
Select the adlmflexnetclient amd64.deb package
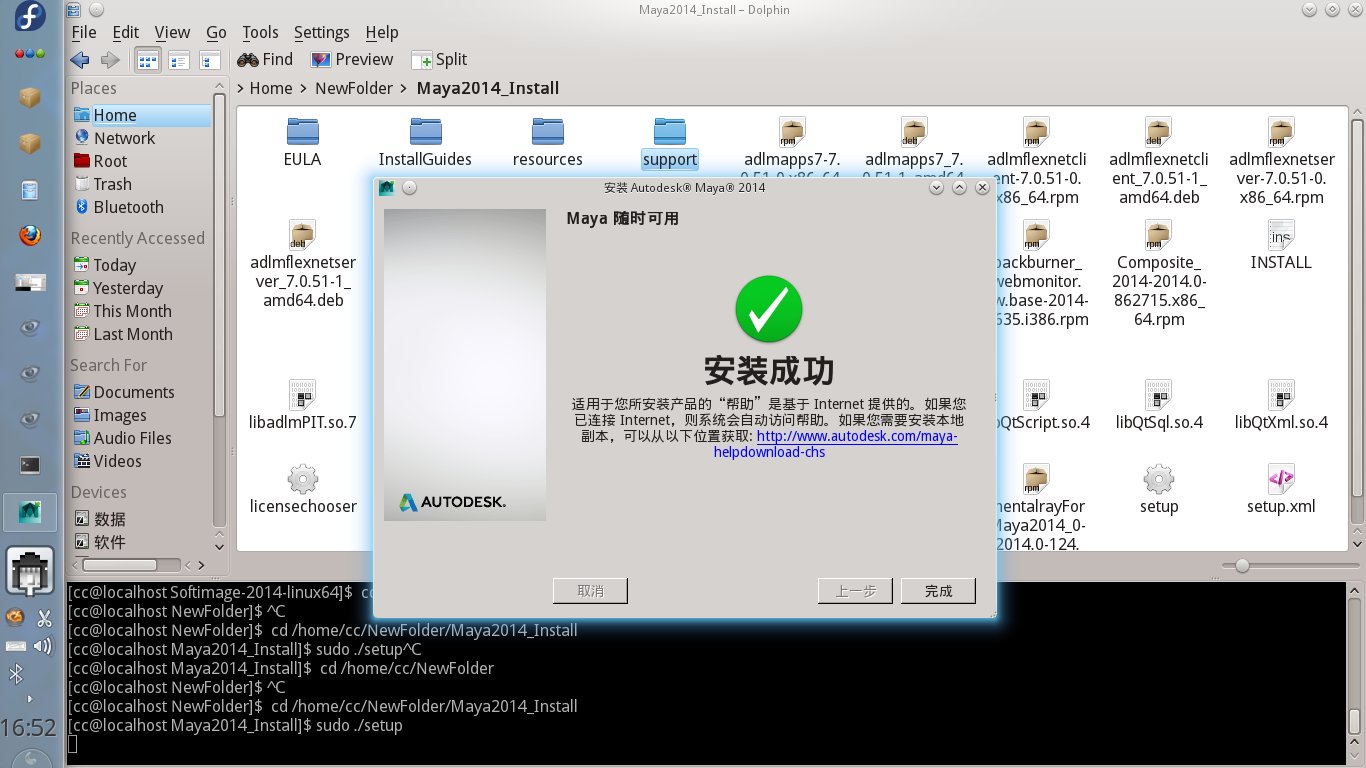point(1158,160)
